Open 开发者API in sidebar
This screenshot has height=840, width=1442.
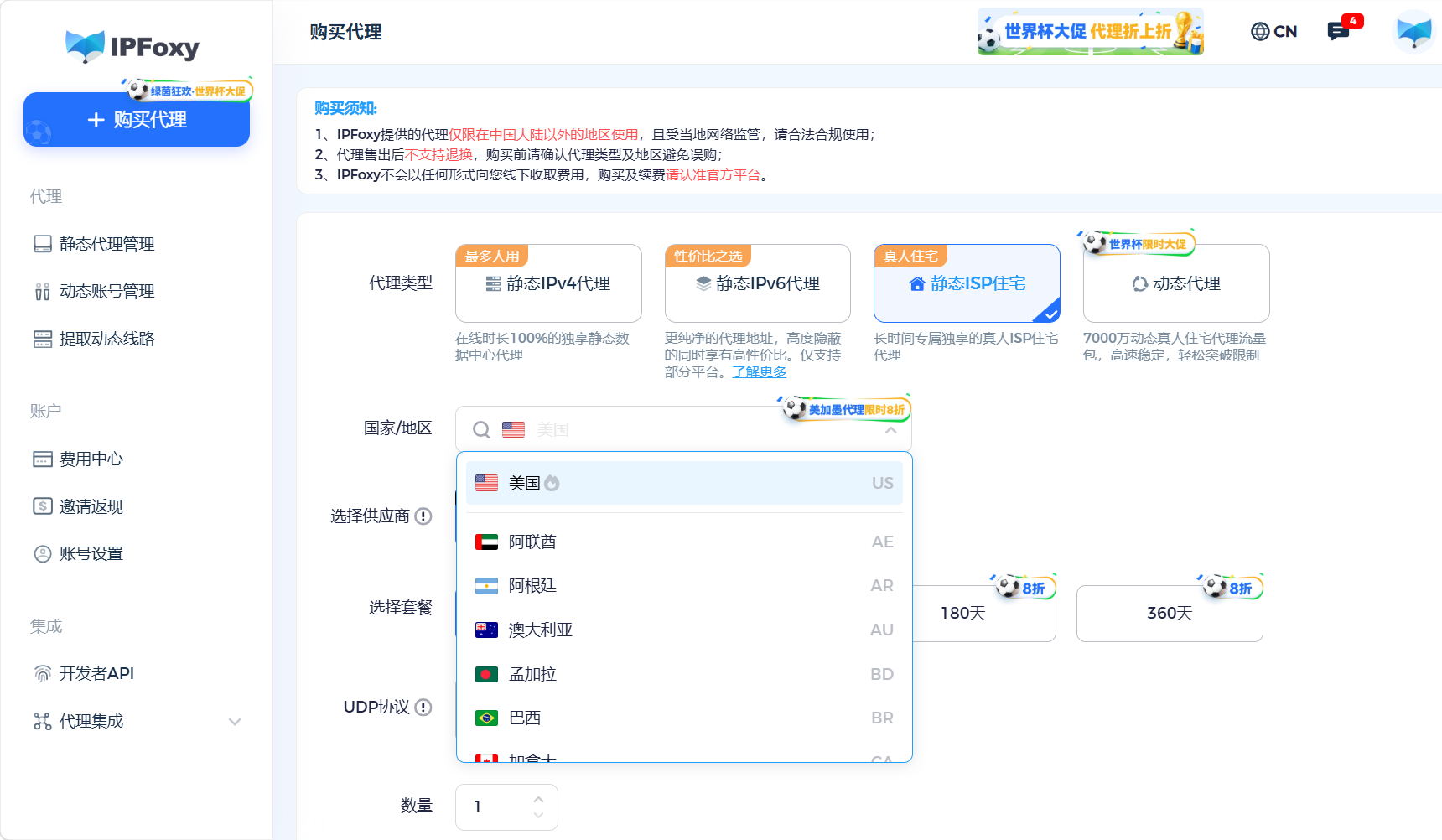[x=96, y=673]
